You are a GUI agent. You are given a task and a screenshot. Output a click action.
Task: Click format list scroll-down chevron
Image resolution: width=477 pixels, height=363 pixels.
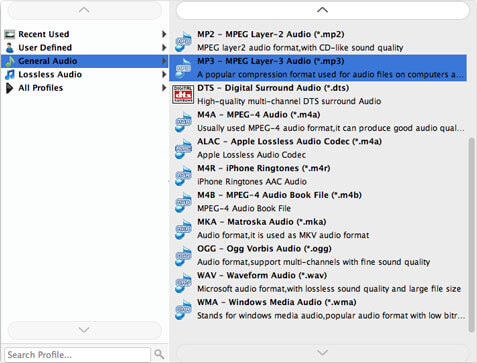[322, 352]
